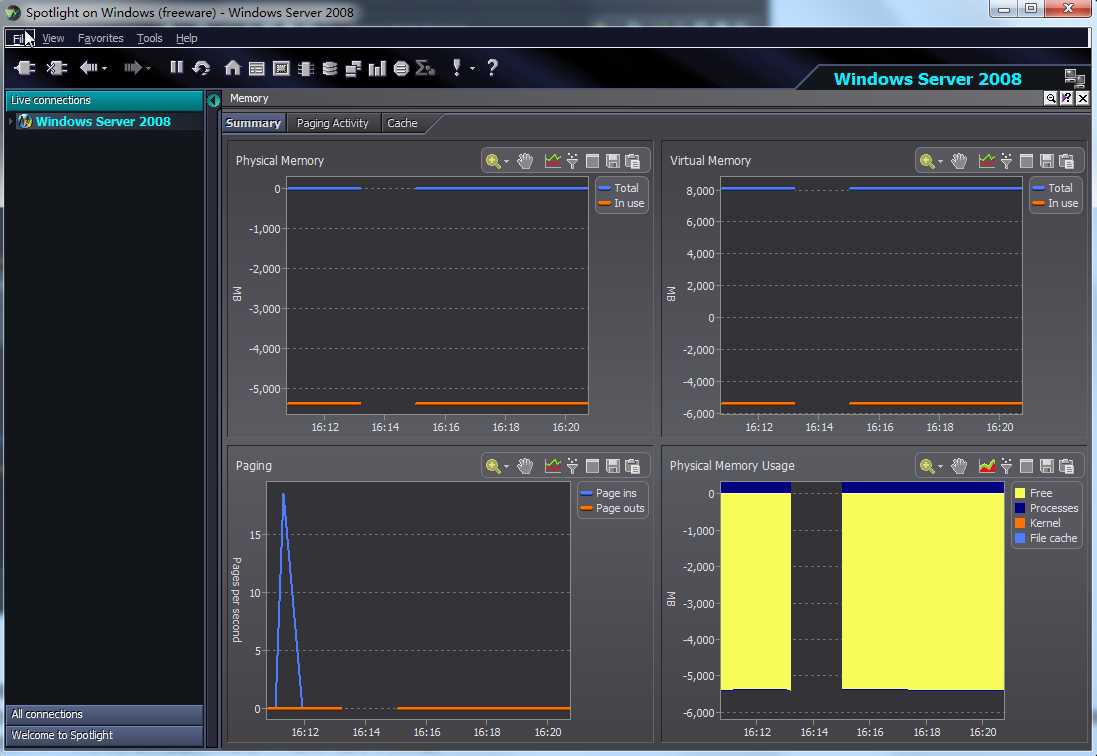Open the Back arrow history dropdown
The image size is (1097, 756).
point(104,69)
